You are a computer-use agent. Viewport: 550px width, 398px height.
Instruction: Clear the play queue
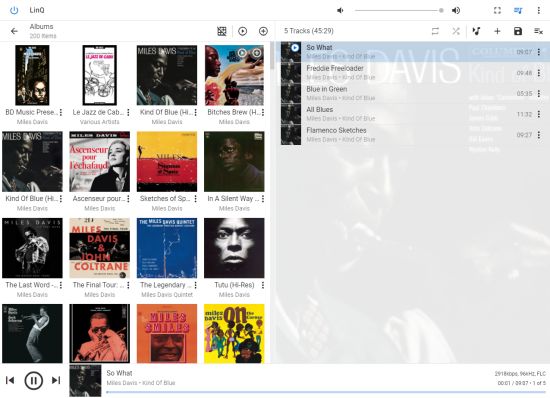(538, 31)
